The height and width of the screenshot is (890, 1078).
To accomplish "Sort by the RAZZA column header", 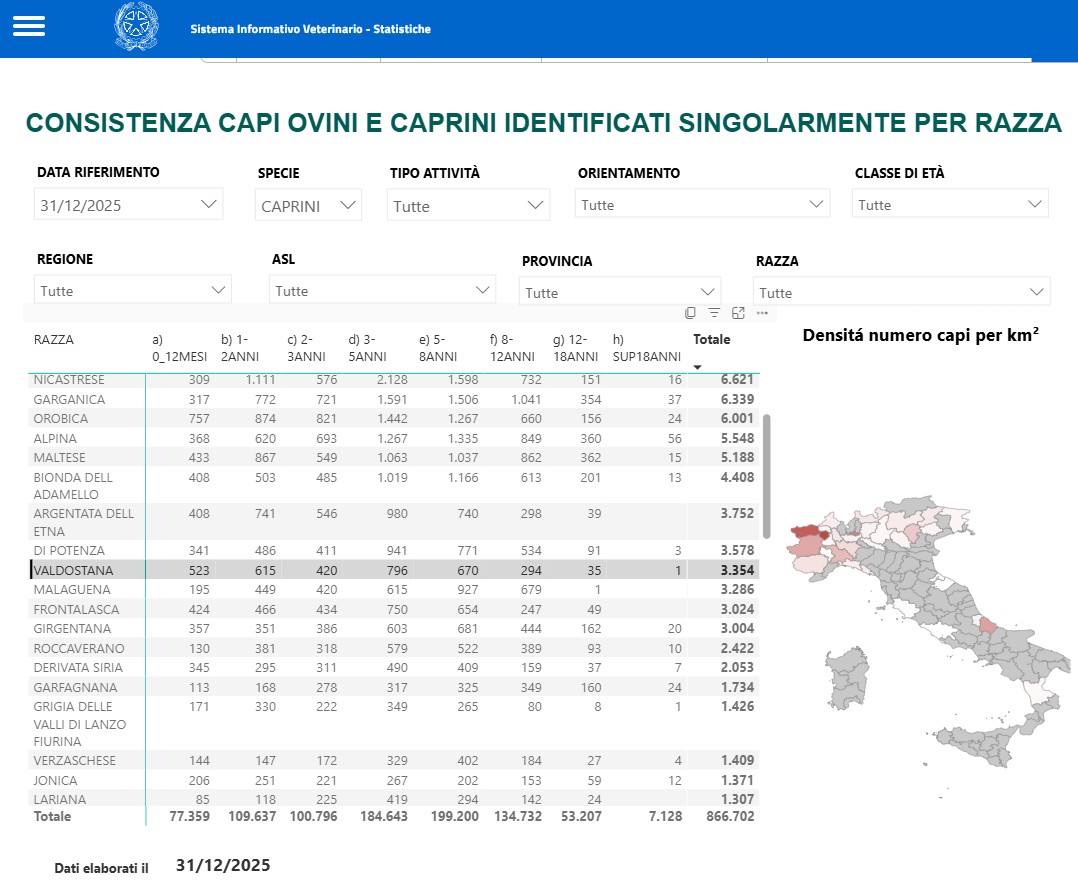I will (x=54, y=340).
